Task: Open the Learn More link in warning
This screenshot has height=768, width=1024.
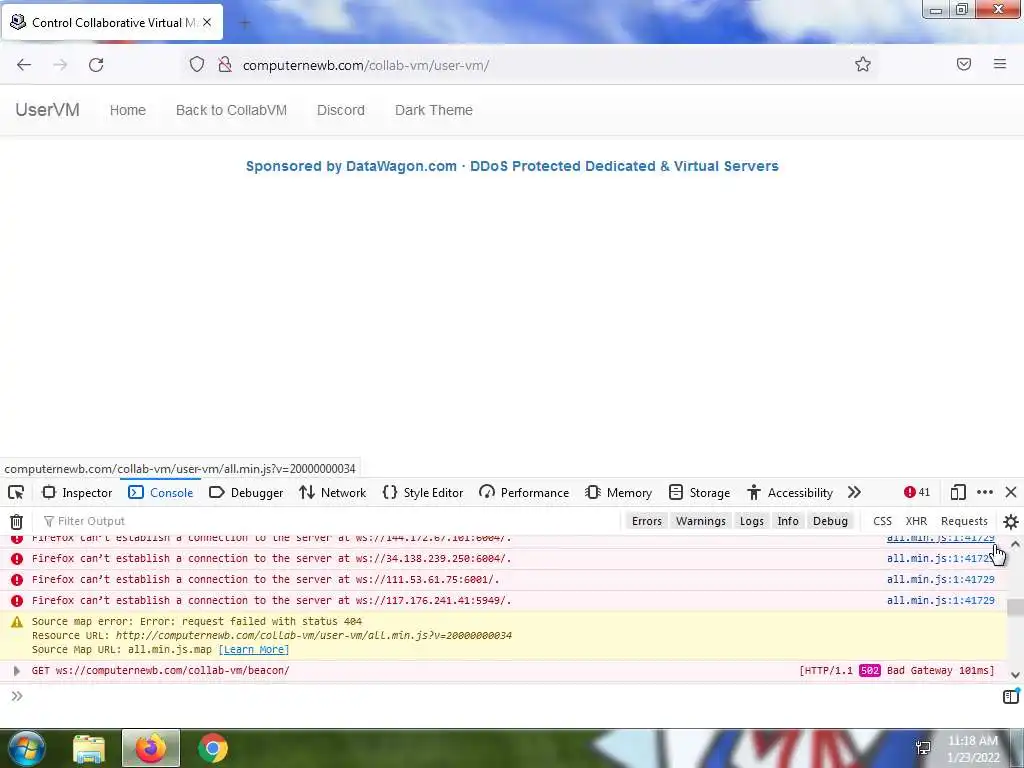Action: click(253, 650)
